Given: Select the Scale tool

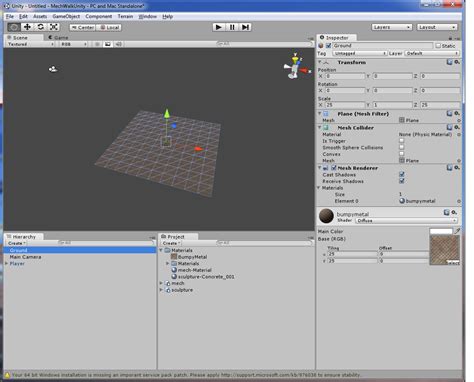Looking at the screenshot, I should point(54,27).
